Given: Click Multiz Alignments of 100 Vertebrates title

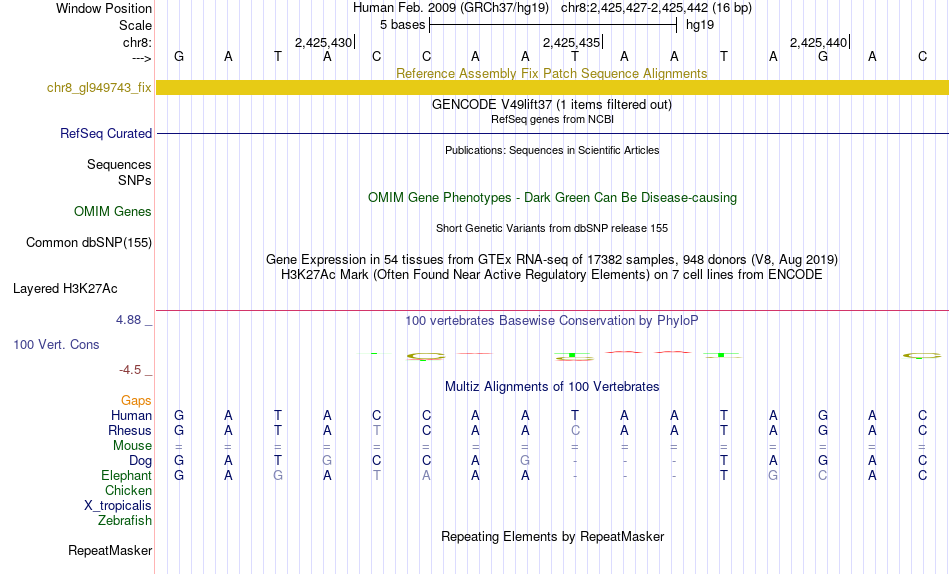Looking at the screenshot, I should (x=552, y=387).
